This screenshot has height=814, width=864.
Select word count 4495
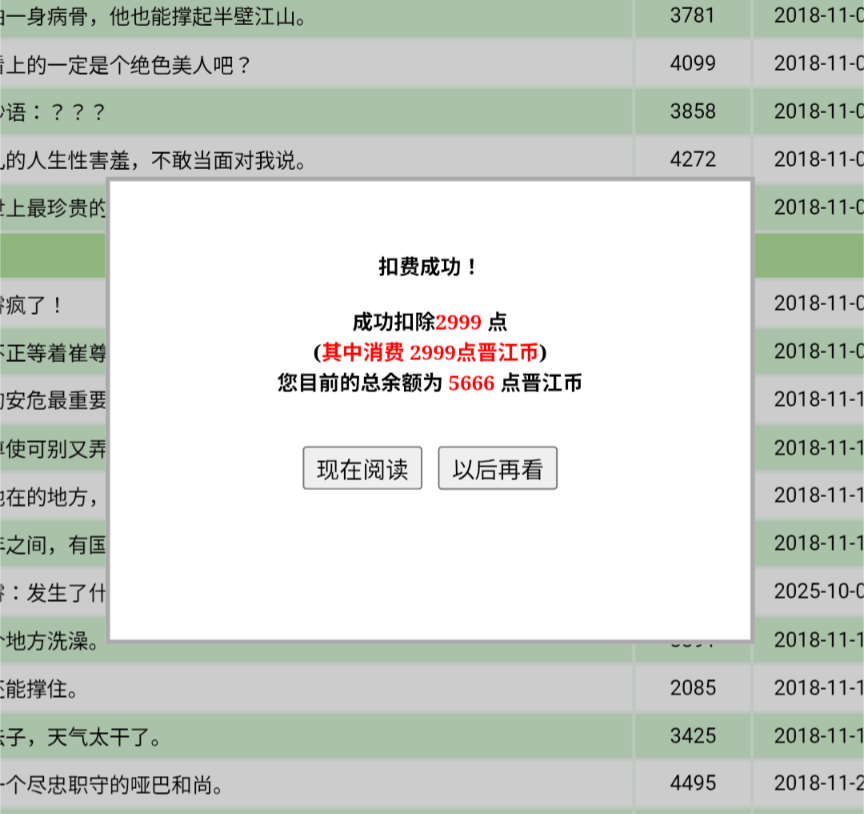tap(692, 783)
